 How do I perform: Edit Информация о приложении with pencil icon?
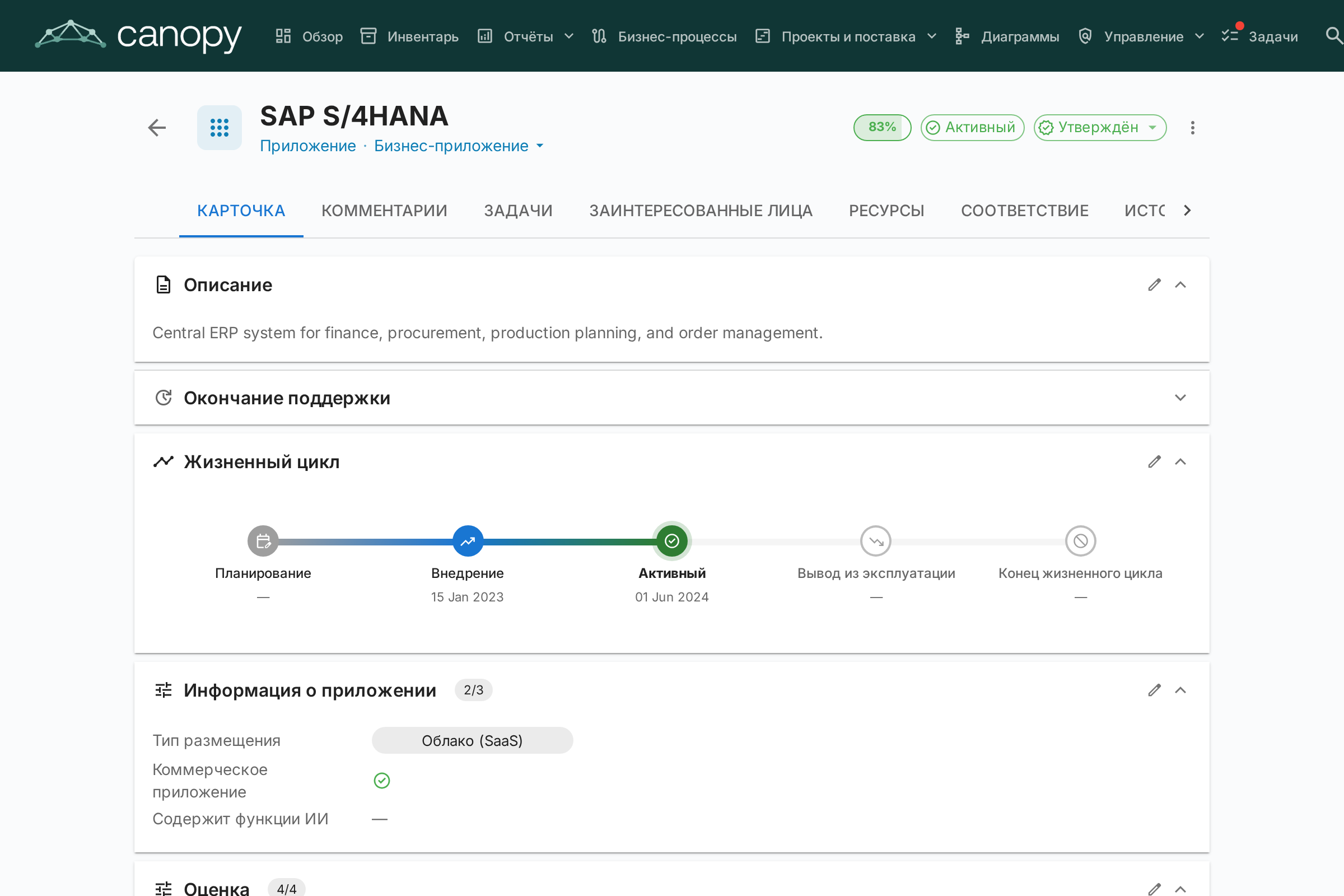(x=1154, y=690)
